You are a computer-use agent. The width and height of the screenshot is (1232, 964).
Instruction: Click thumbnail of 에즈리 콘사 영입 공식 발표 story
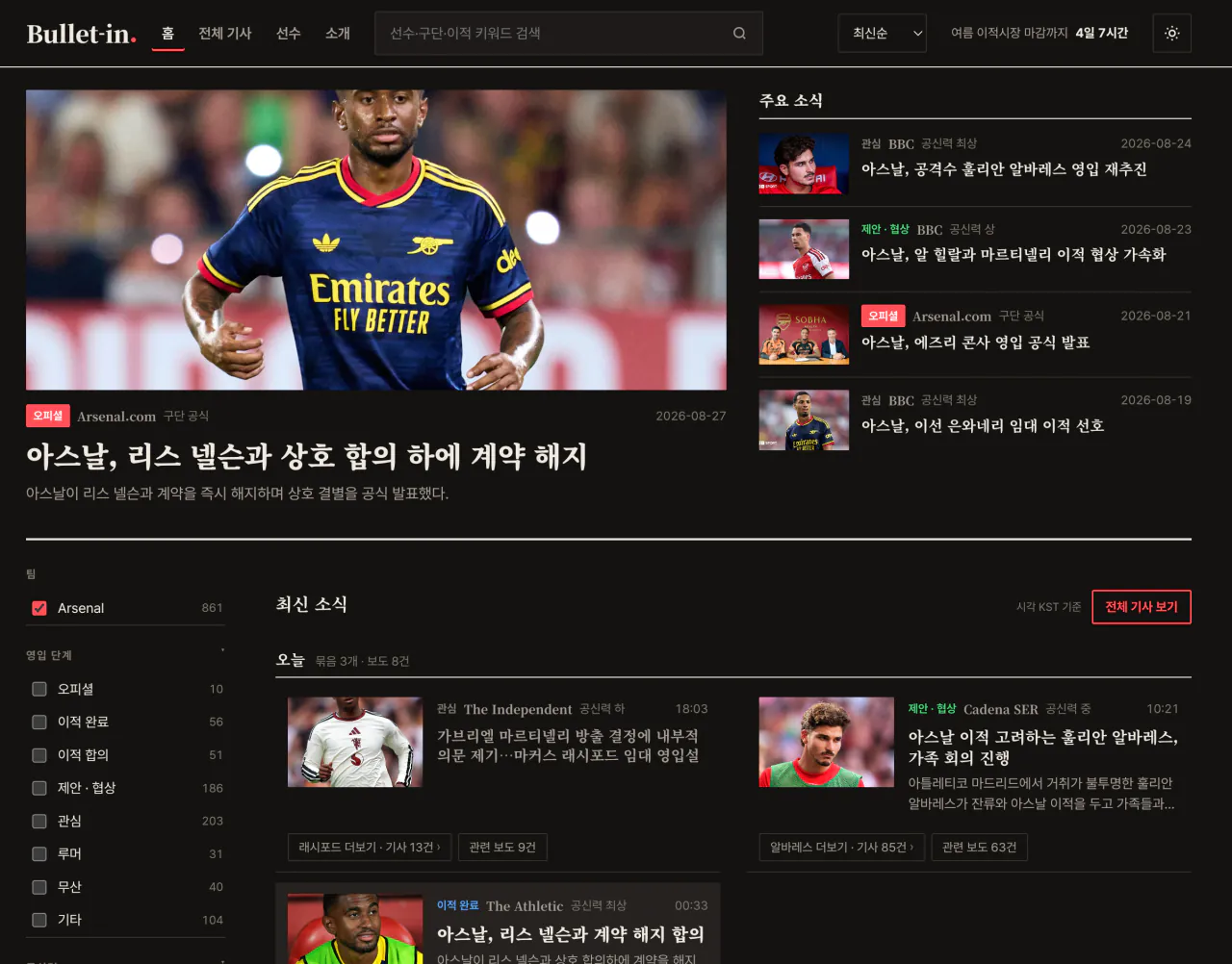804,335
